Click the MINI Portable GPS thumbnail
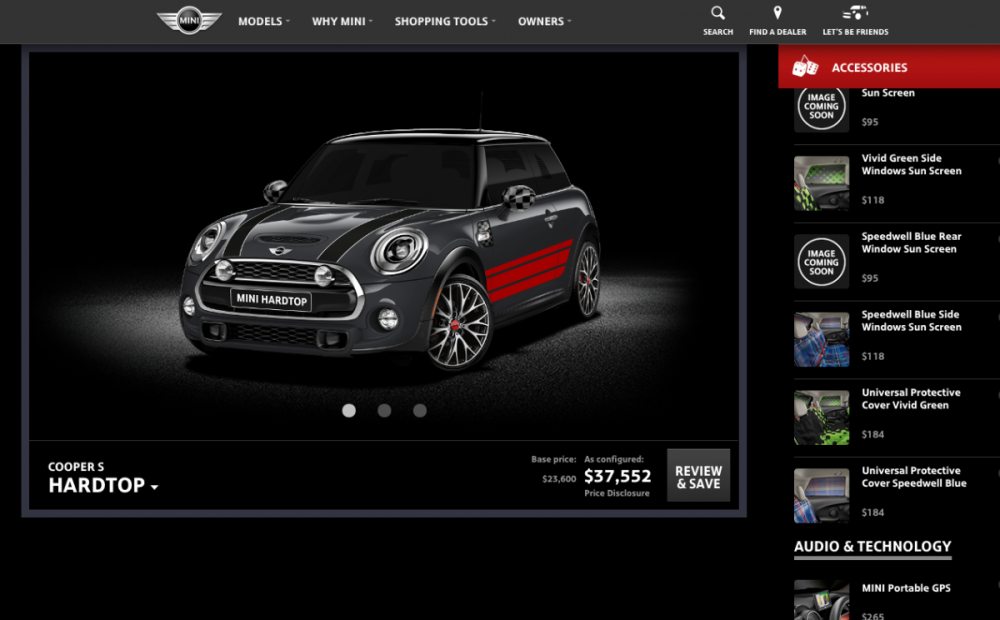The width and height of the screenshot is (1000, 620). click(821, 600)
